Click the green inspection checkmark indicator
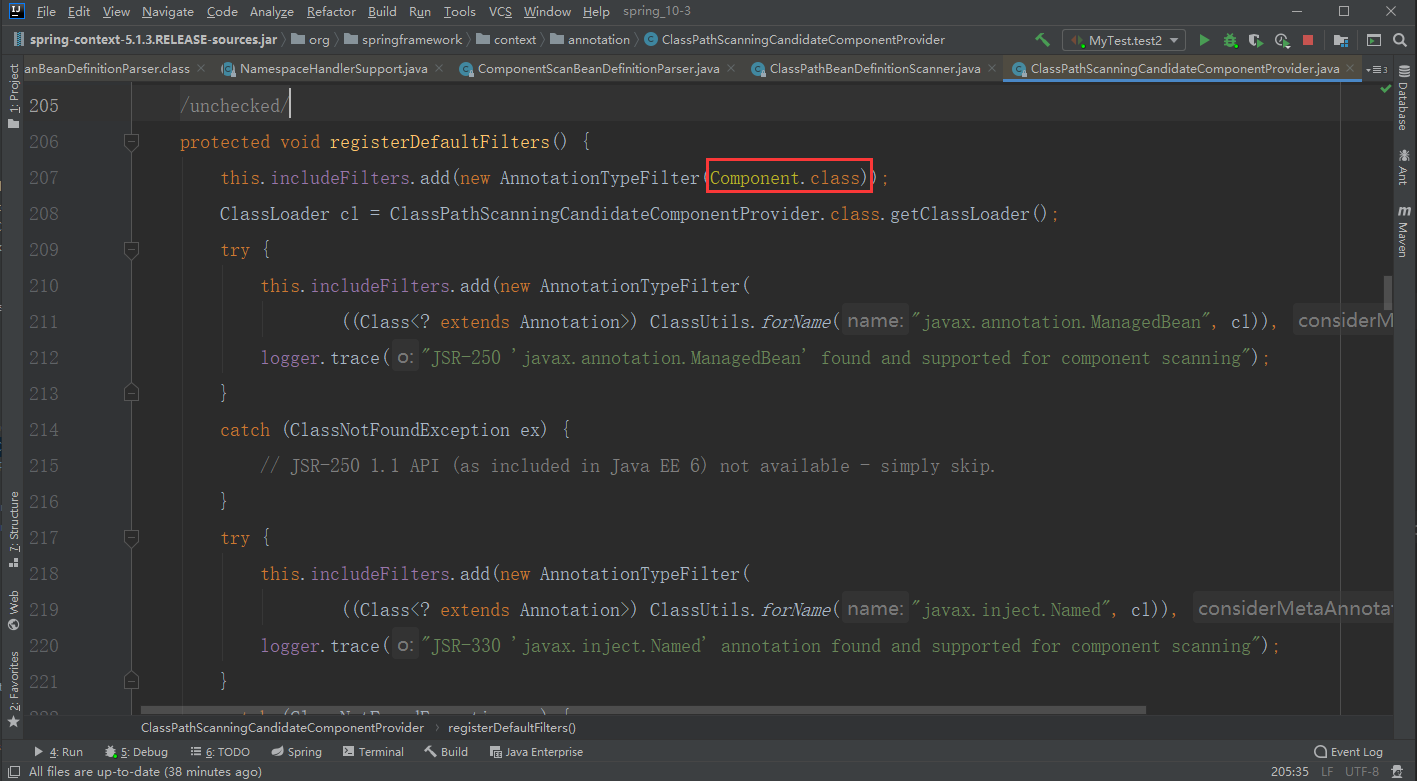 click(x=1385, y=89)
